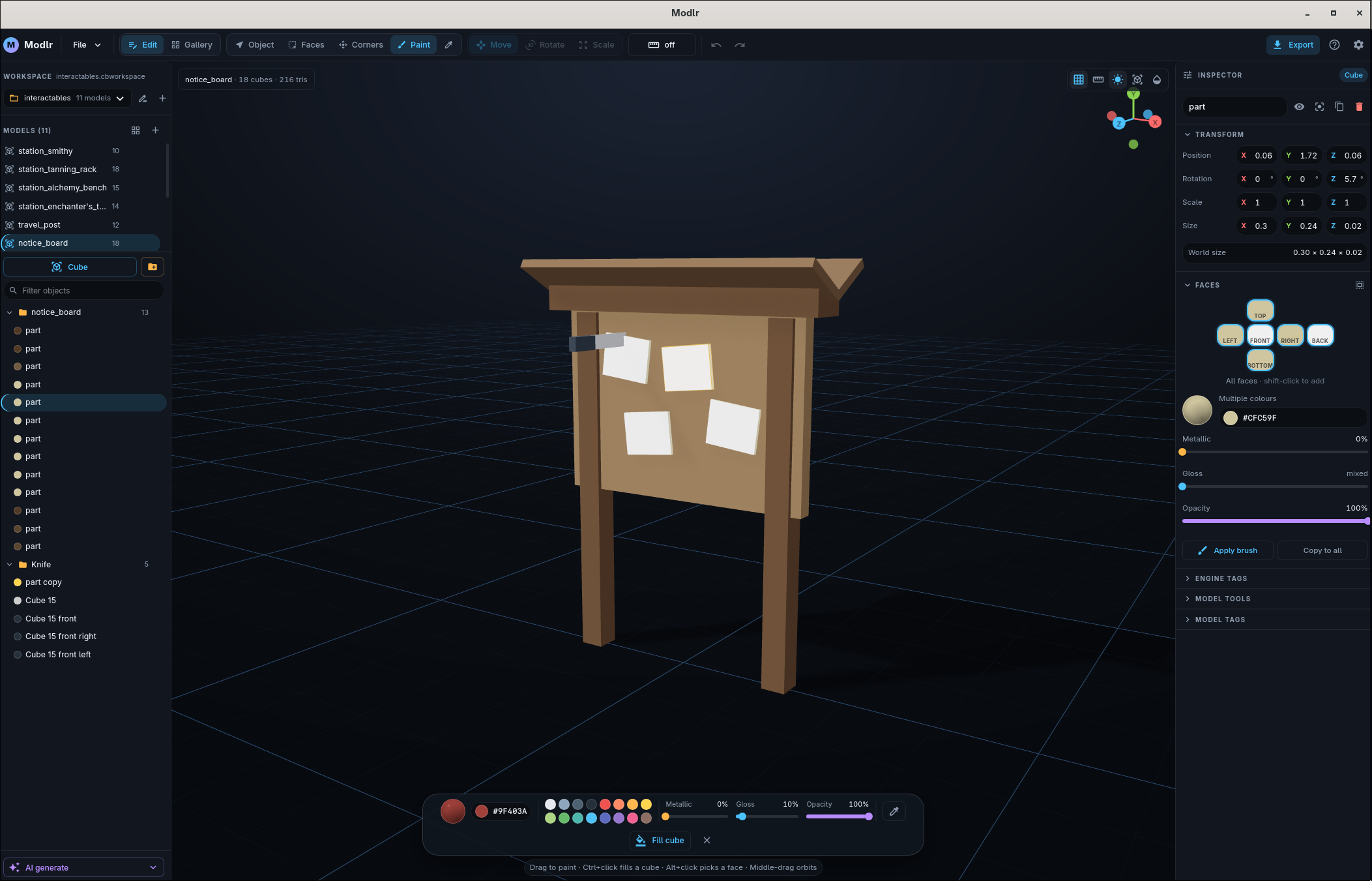Open the help question-mark icon
The width and height of the screenshot is (1372, 881).
[1334, 45]
